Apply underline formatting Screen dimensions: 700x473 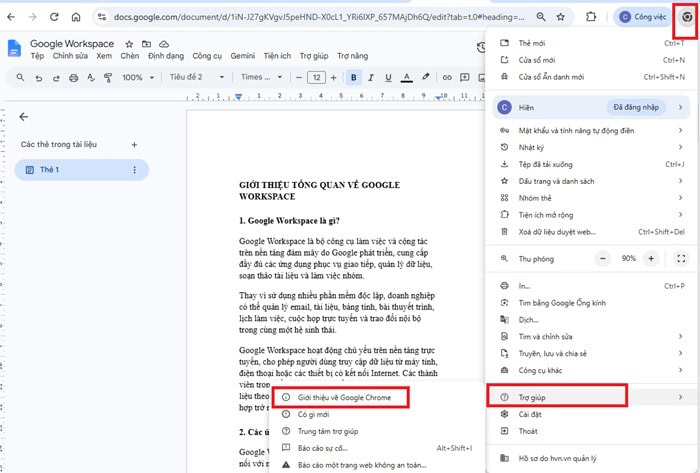pos(388,78)
